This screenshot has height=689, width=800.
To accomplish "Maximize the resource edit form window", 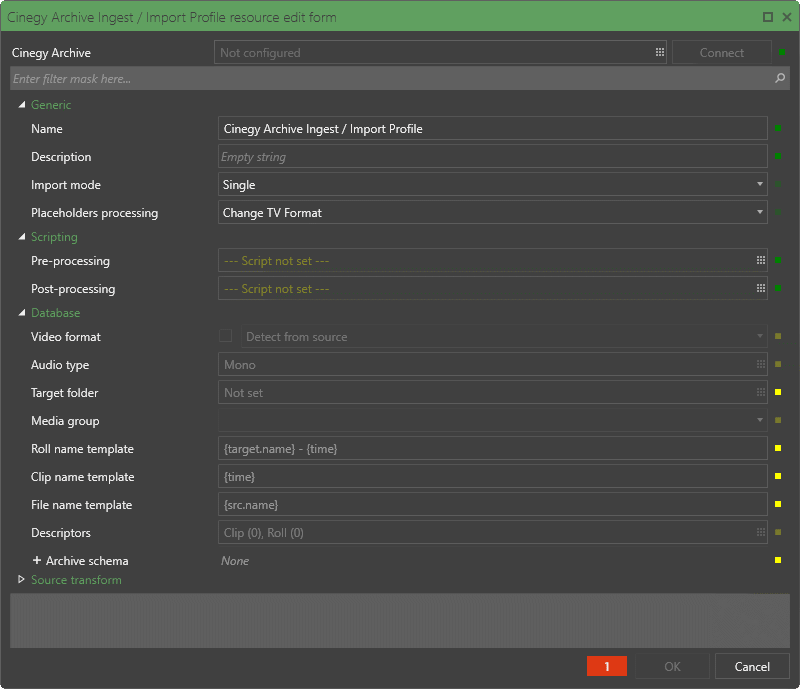I will [768, 17].
